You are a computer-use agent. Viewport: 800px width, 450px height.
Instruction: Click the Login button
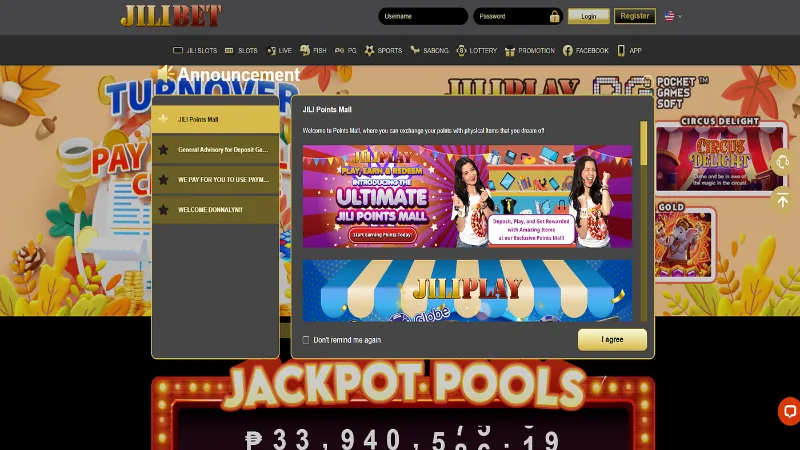click(x=588, y=16)
